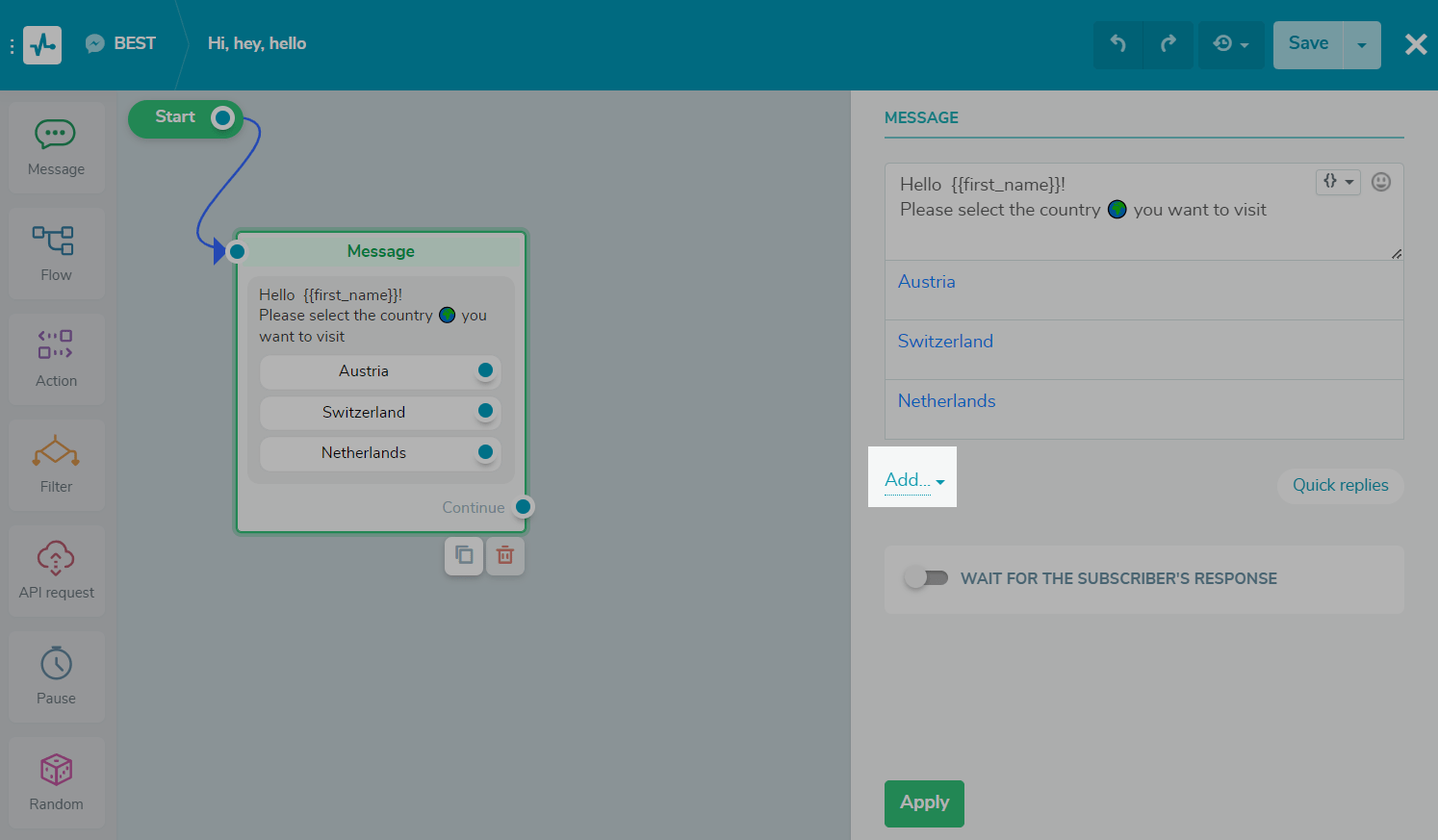
Task: Open the Add... dropdown
Action: [x=913, y=479]
